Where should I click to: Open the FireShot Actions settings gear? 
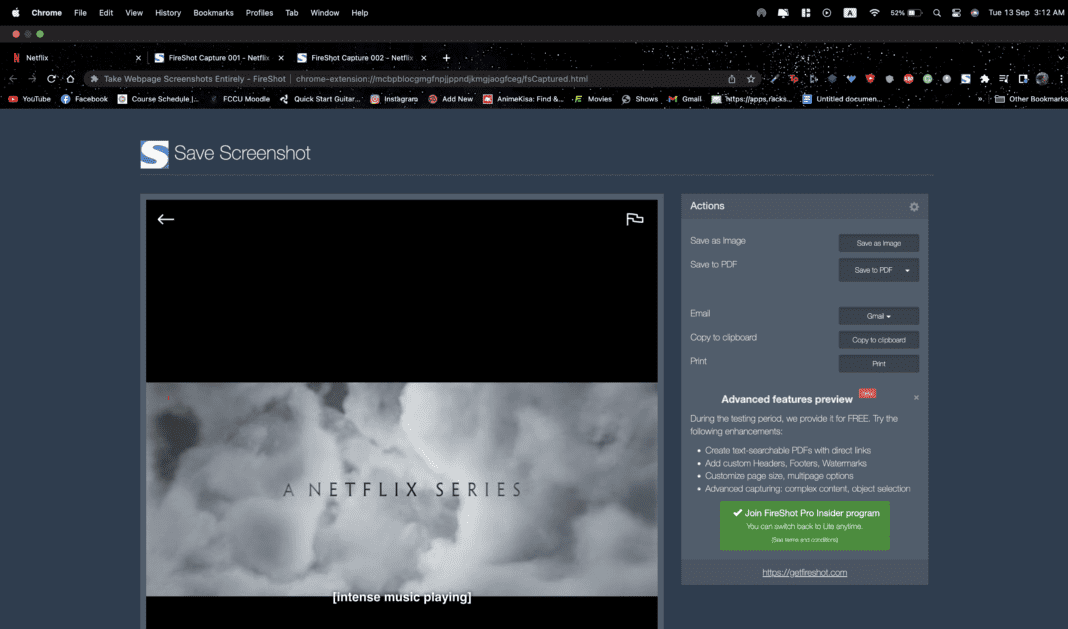(913, 206)
